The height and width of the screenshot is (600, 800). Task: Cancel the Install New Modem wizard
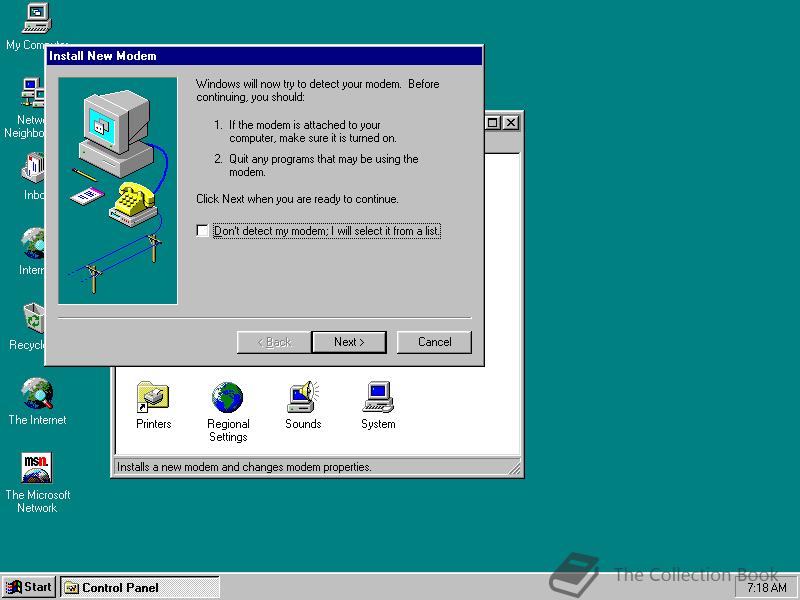[434, 342]
